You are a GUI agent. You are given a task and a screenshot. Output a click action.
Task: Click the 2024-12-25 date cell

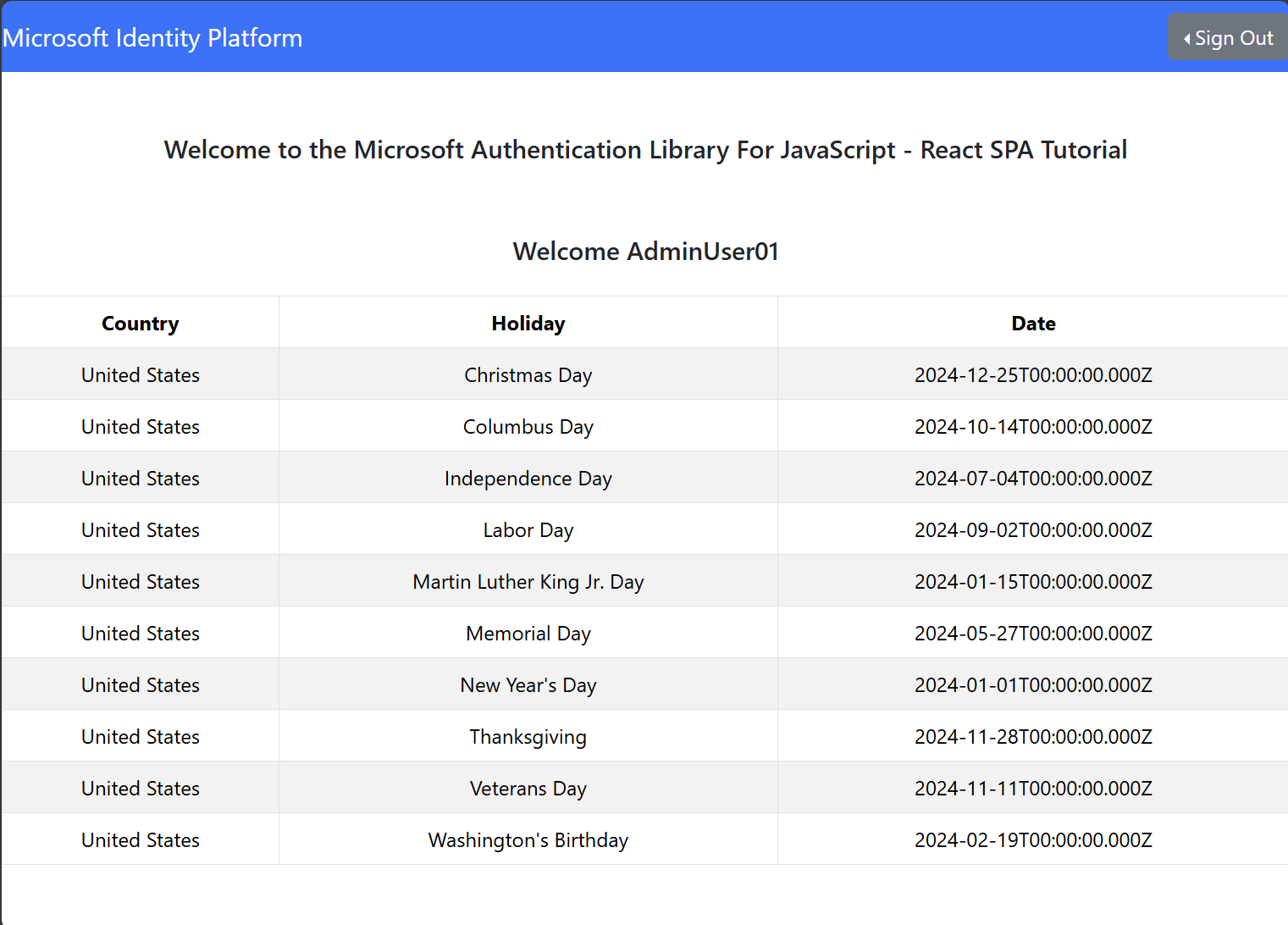coord(1033,375)
